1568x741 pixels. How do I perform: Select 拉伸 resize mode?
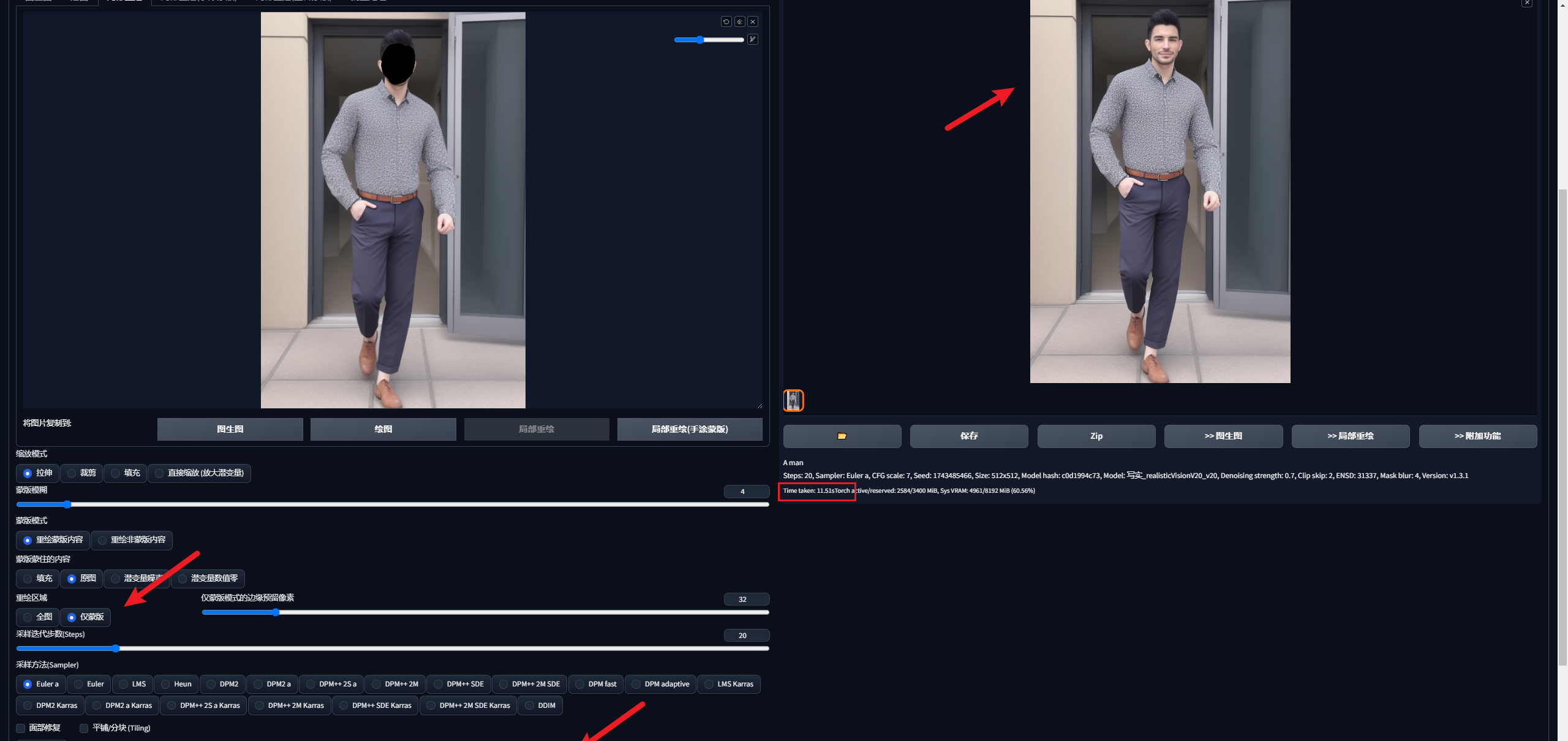coord(38,473)
